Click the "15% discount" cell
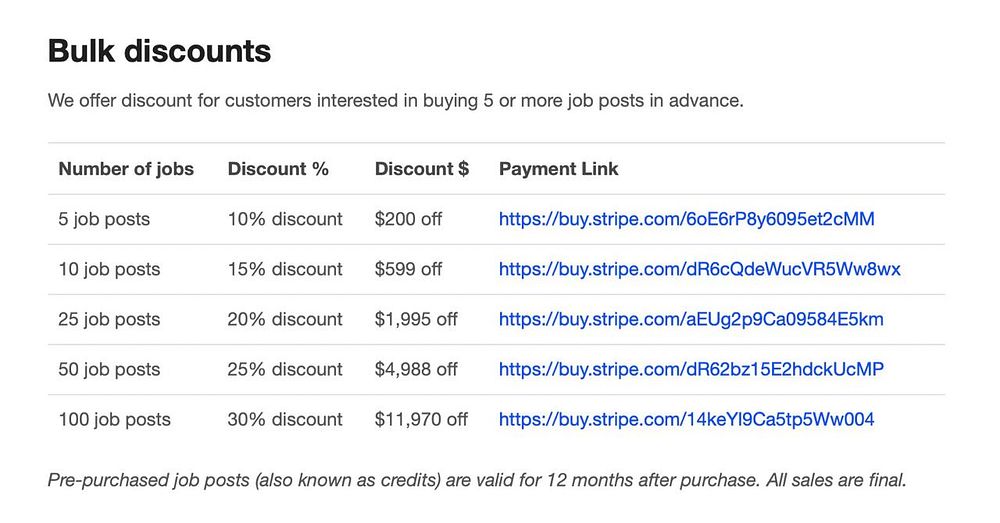 coord(285,269)
